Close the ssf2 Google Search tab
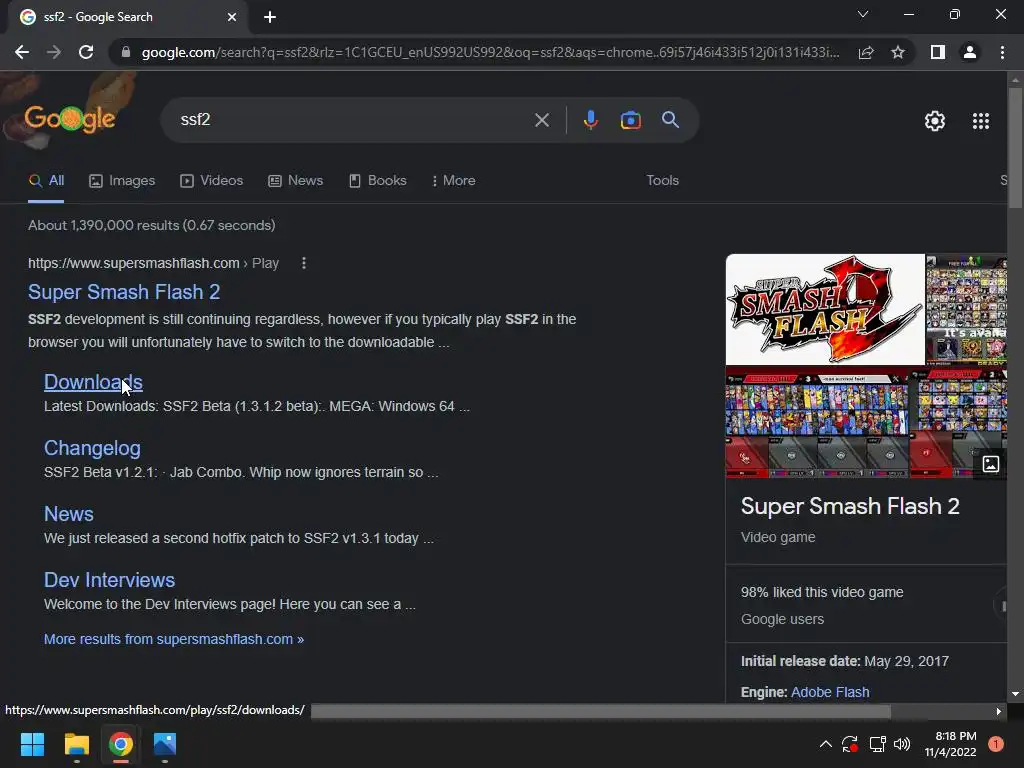Screen dimensions: 1024x768 [232, 17]
